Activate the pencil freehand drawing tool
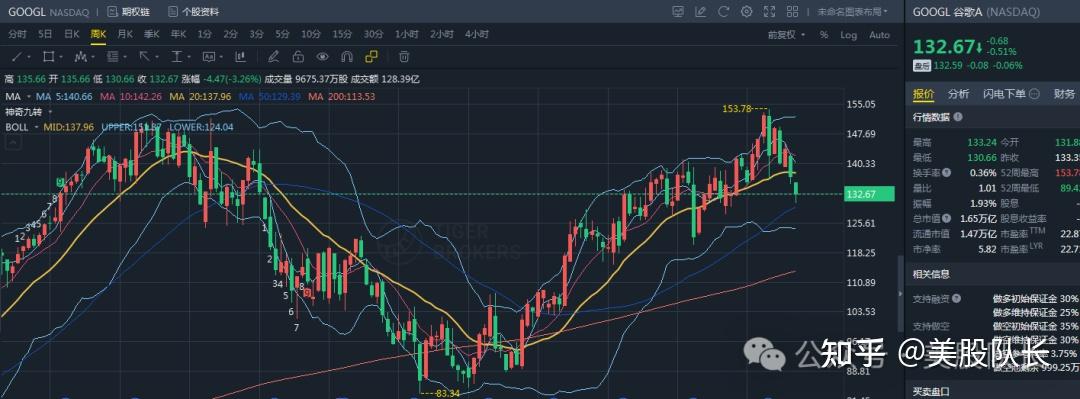1080x399 pixels. 273,57
